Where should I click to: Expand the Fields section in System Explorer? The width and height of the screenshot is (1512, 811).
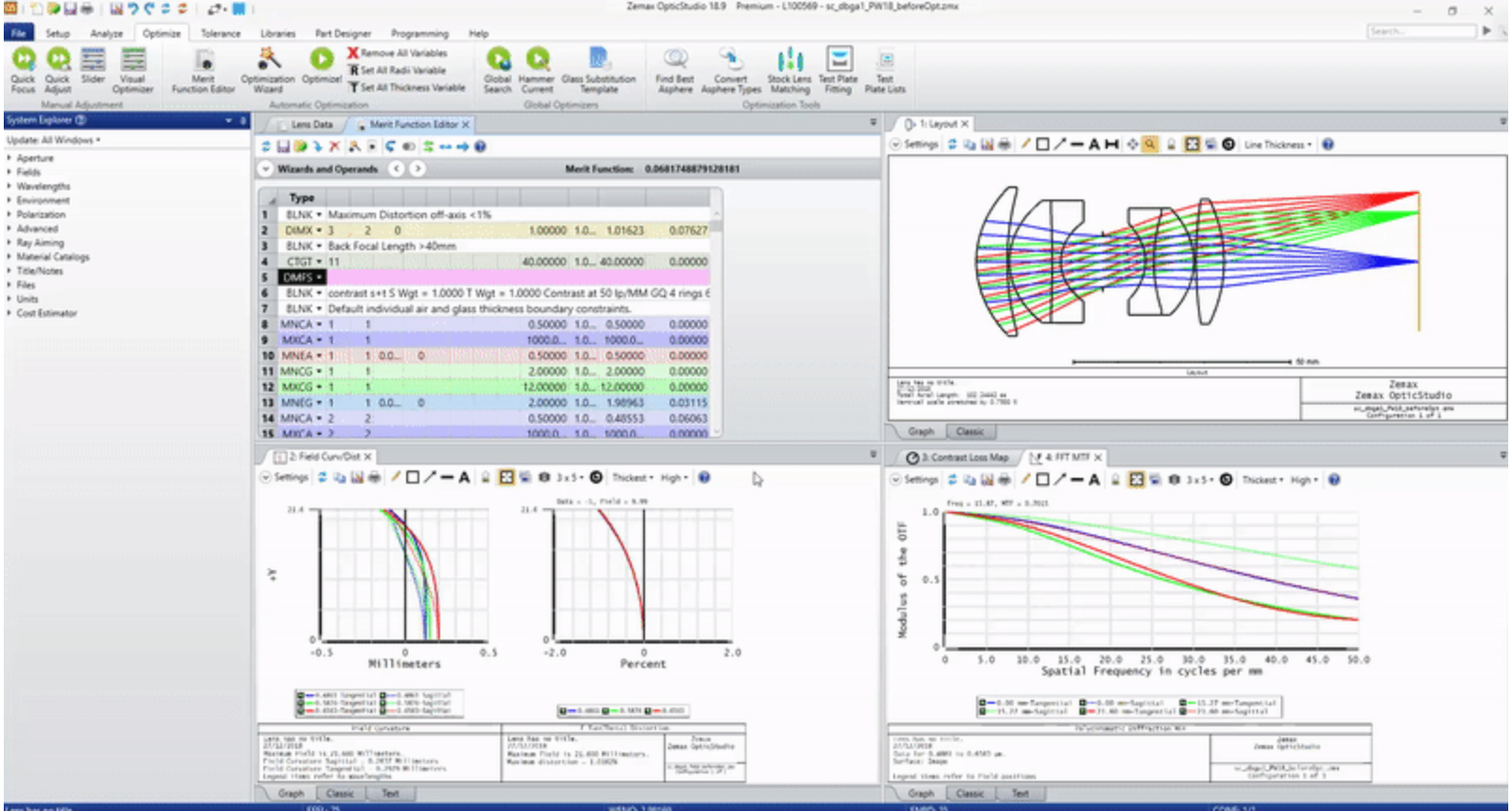(9, 173)
